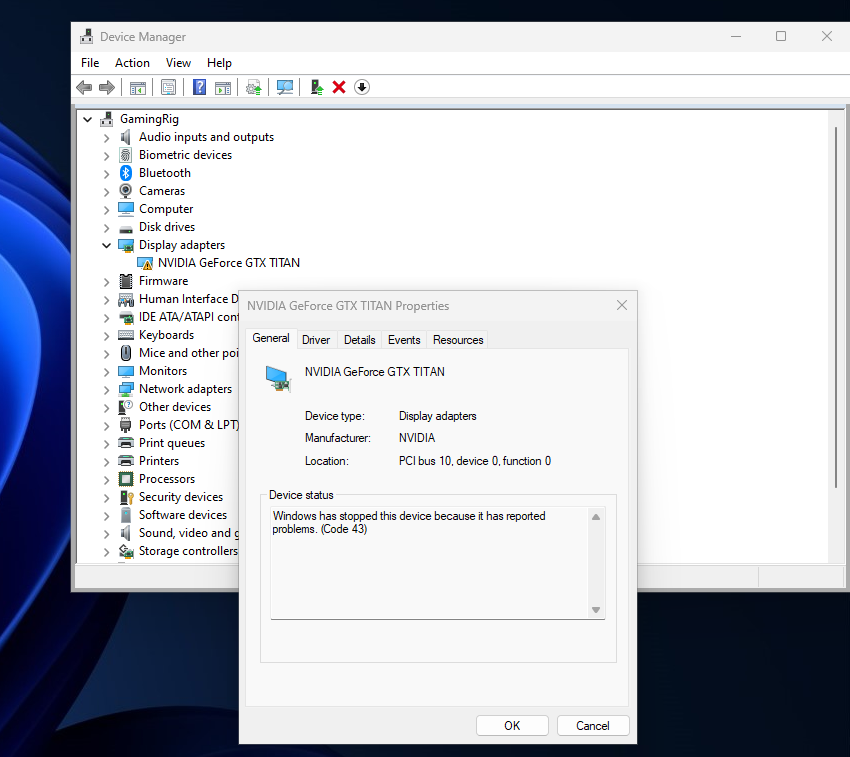Click the Print queues printer icon

coord(126,443)
